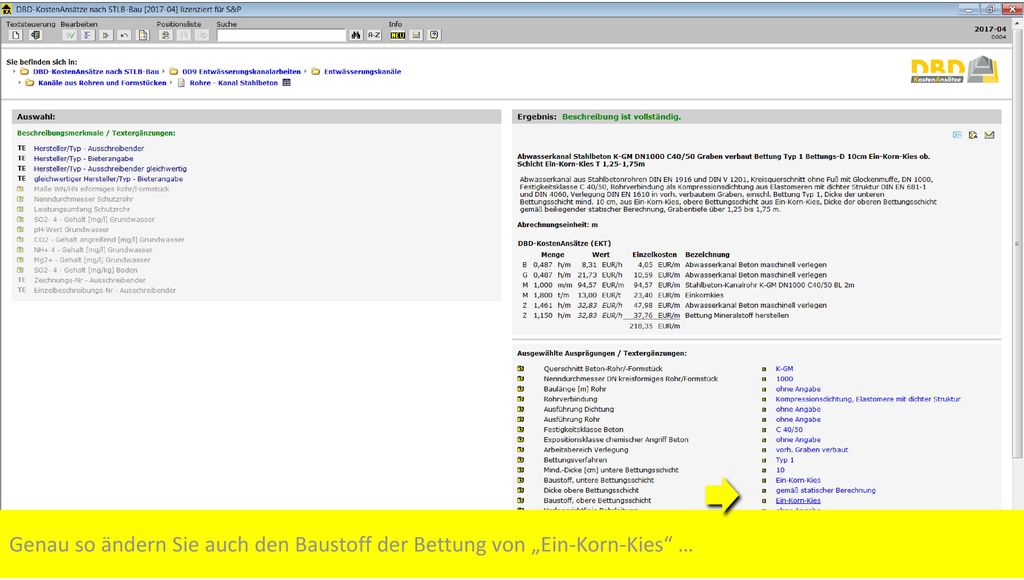Click the play arrow icon under Bearbeiten

[106, 35]
